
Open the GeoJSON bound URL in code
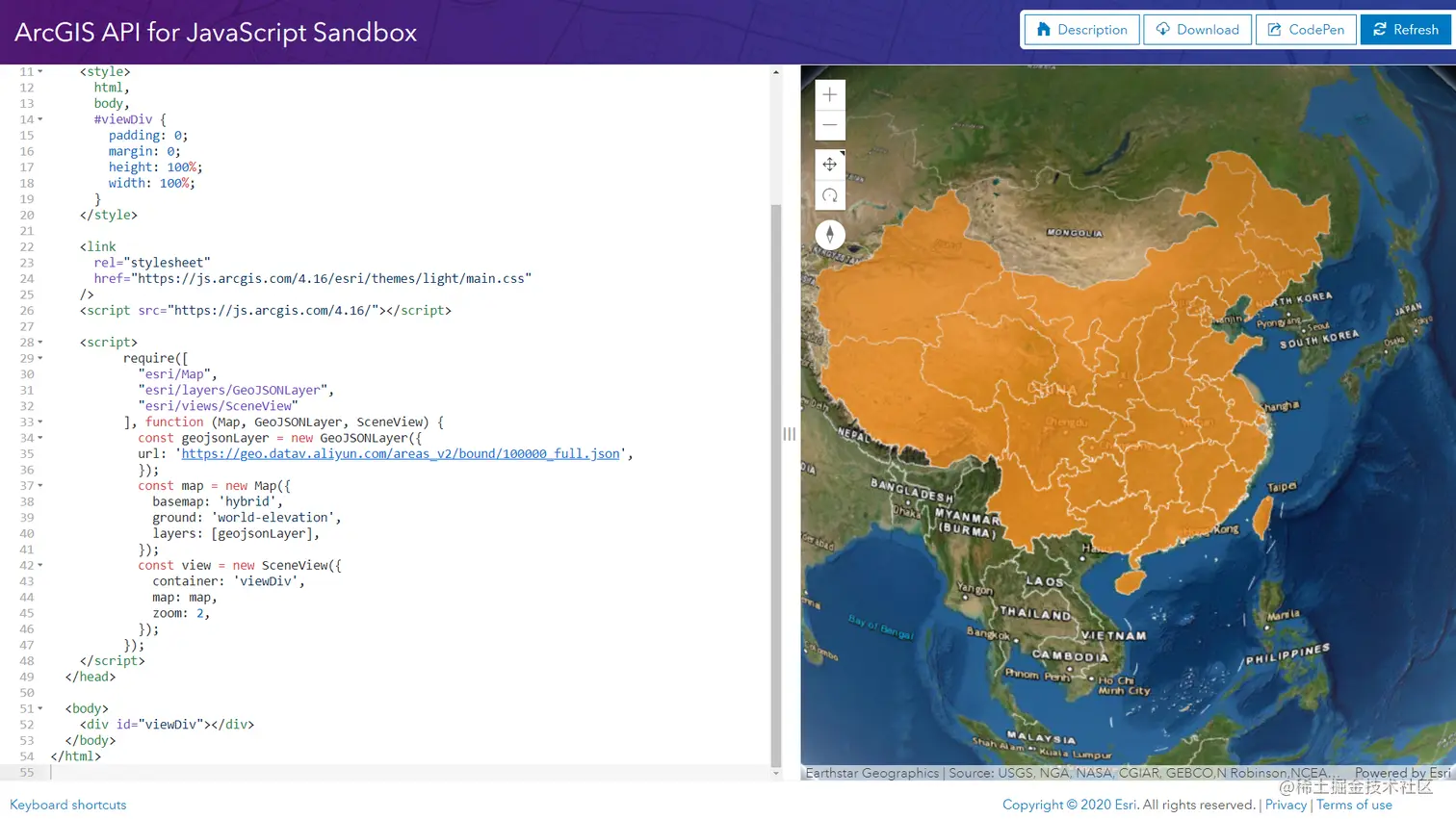pyautogui.click(x=399, y=453)
